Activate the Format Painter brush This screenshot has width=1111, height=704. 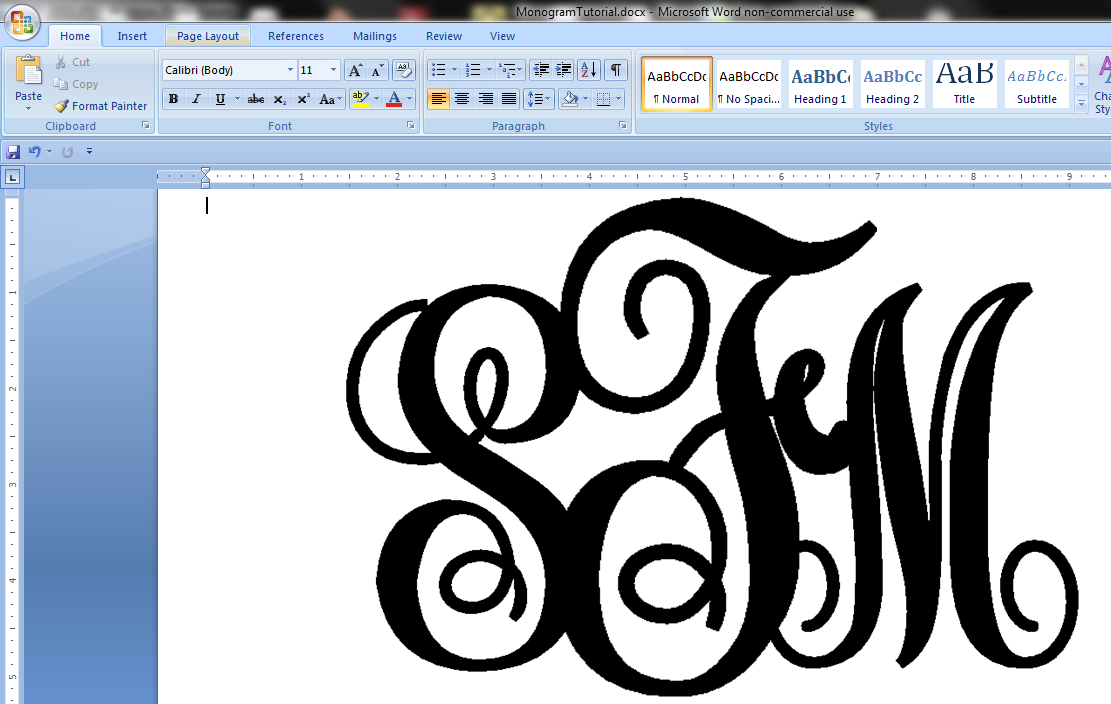(101, 106)
